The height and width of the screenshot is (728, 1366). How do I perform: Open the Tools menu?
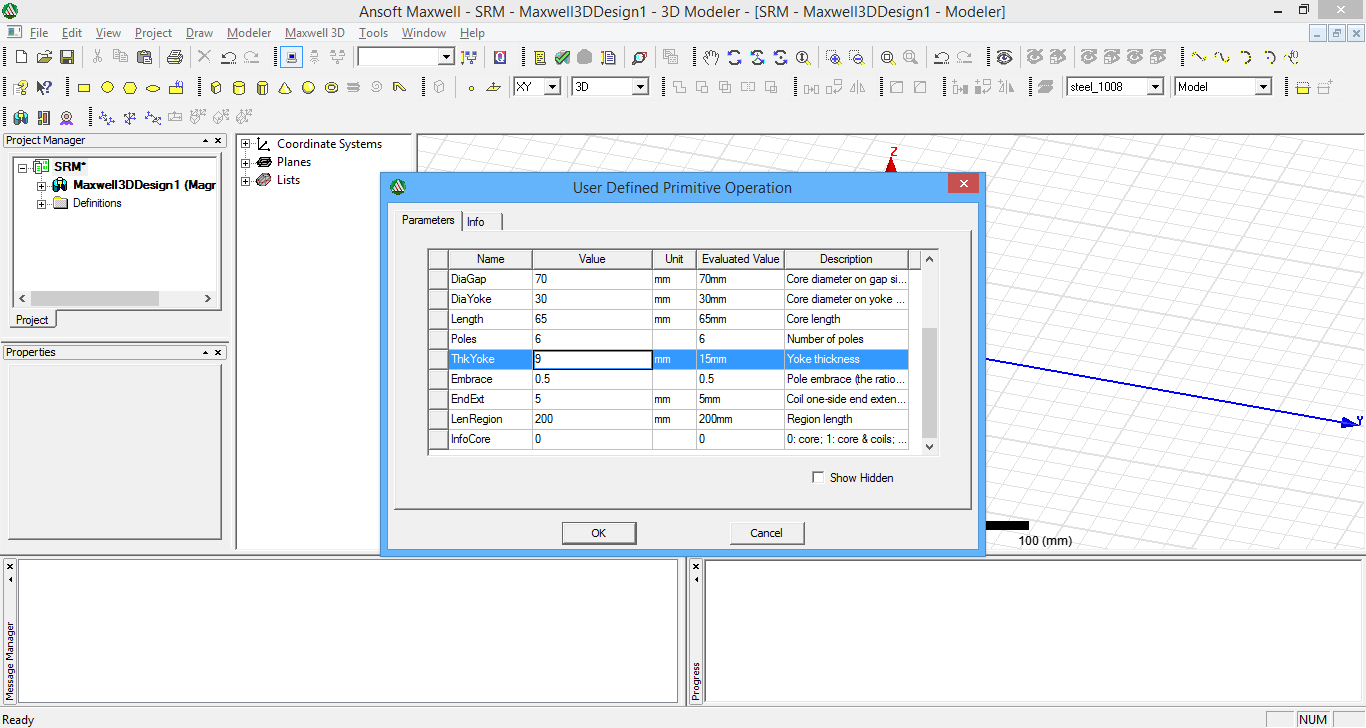373,33
